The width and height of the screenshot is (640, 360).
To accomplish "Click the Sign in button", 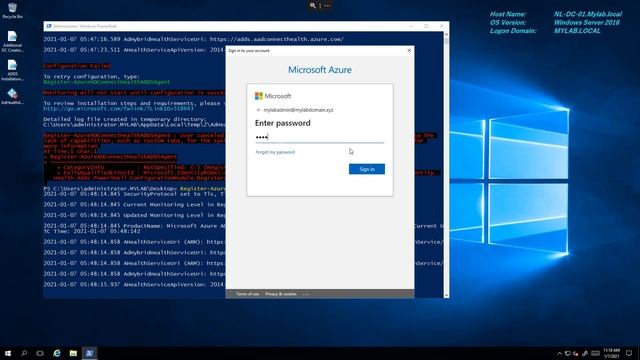I will point(367,169).
